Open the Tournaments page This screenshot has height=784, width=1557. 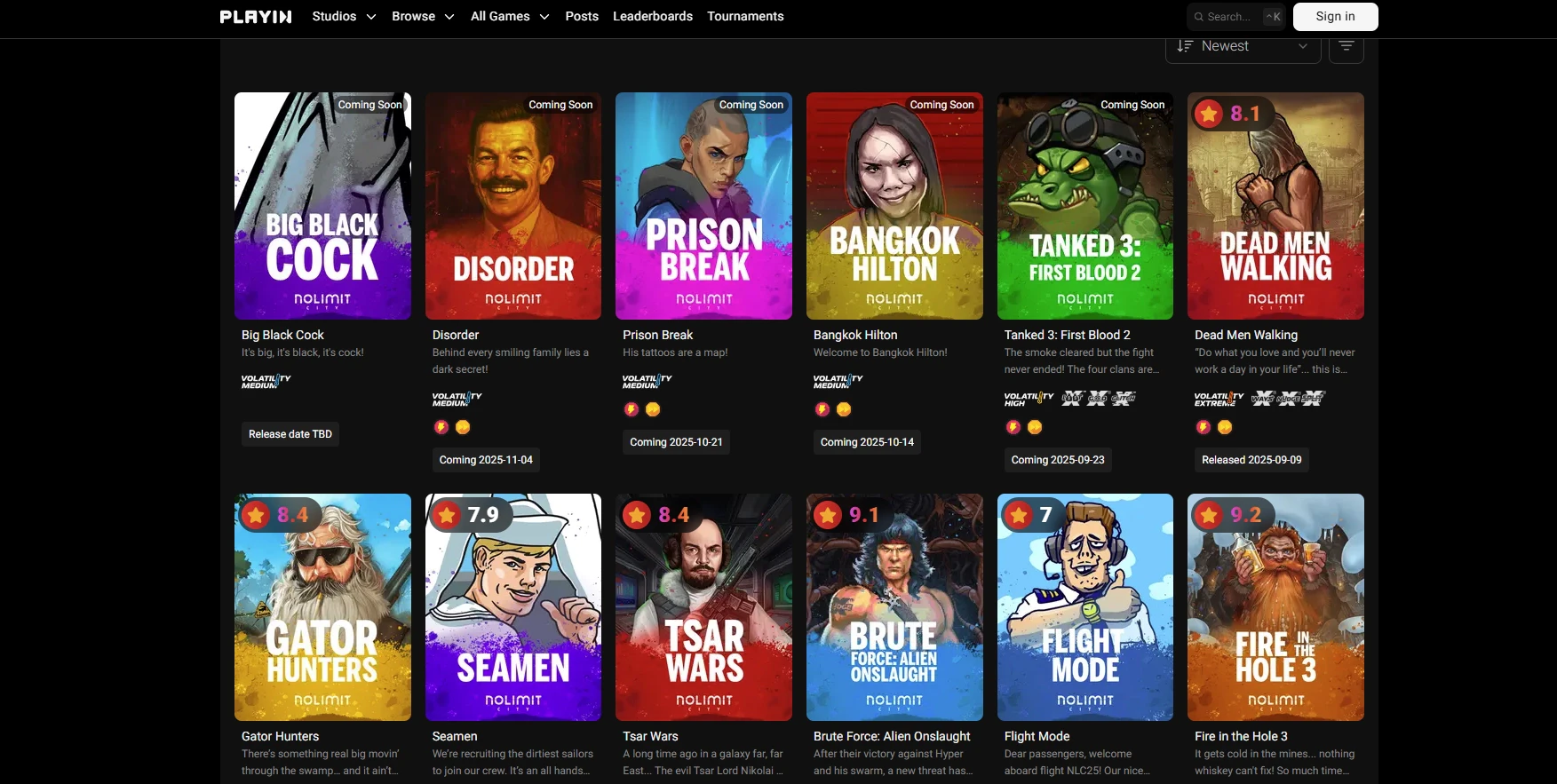[745, 17]
